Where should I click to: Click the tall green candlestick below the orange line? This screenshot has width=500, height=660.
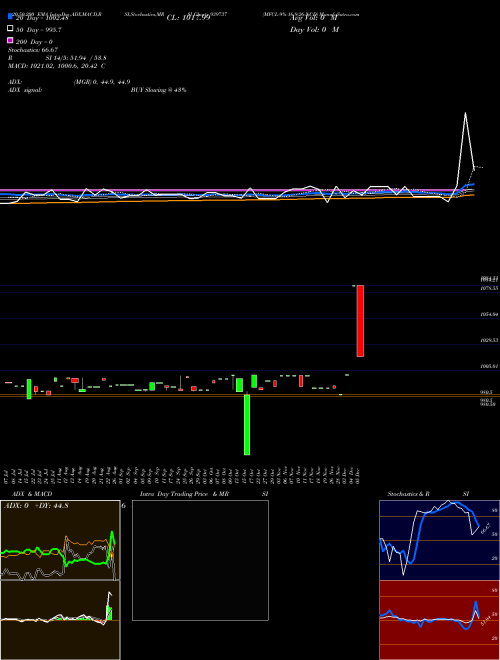247,424
